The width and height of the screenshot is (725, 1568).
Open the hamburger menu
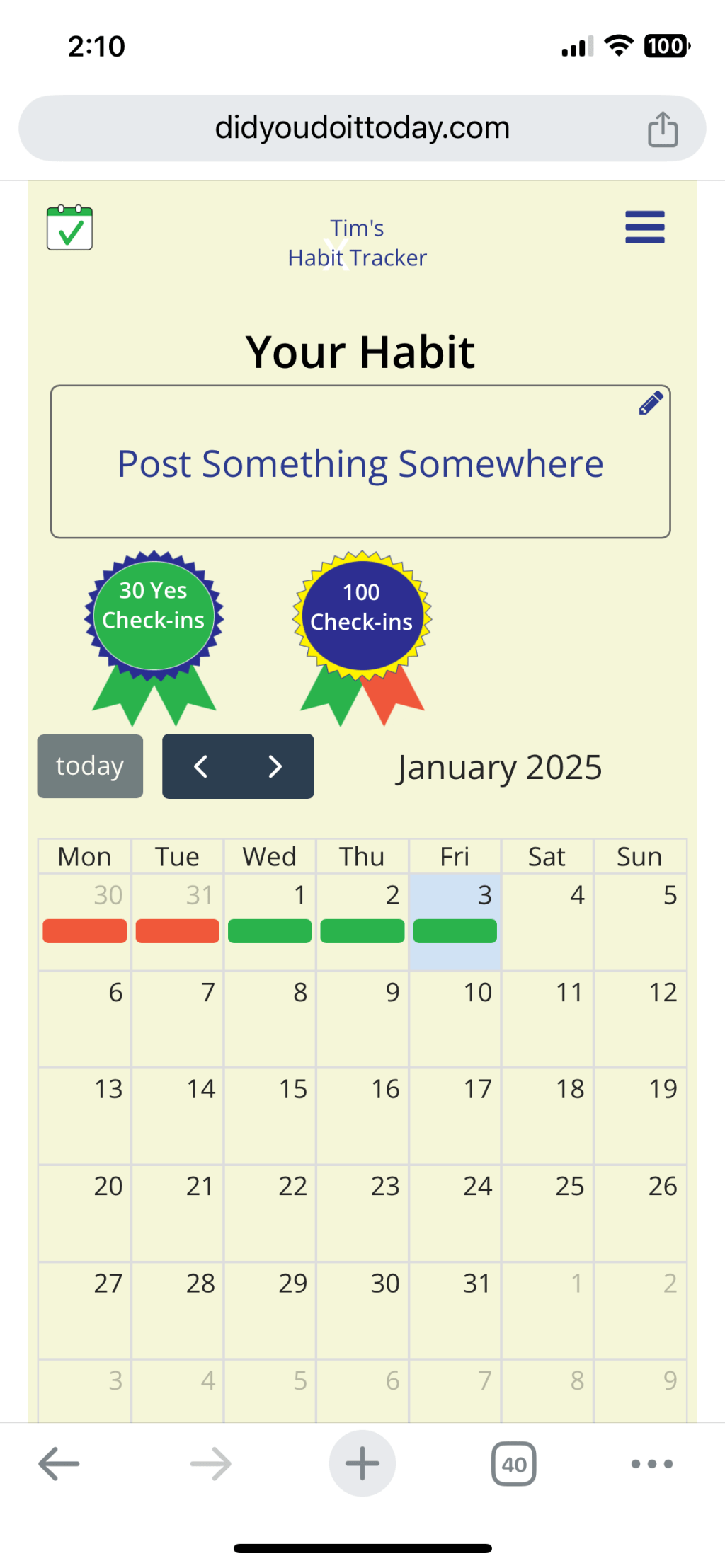(644, 227)
